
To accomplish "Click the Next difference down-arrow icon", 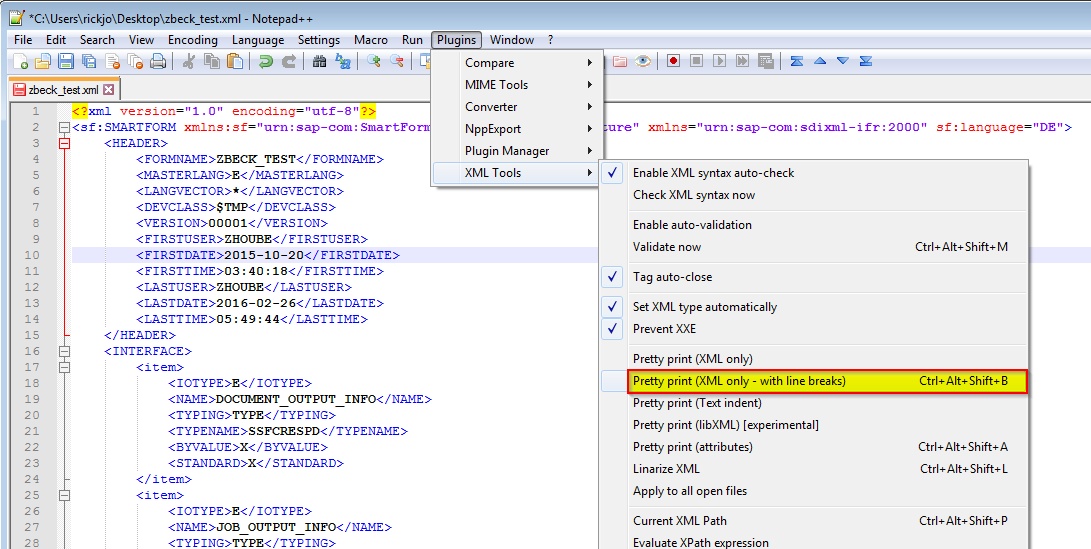I will click(843, 61).
